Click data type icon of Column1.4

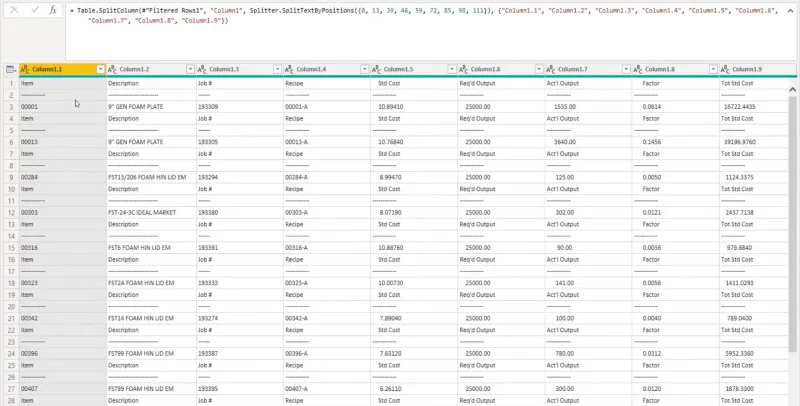[289, 69]
